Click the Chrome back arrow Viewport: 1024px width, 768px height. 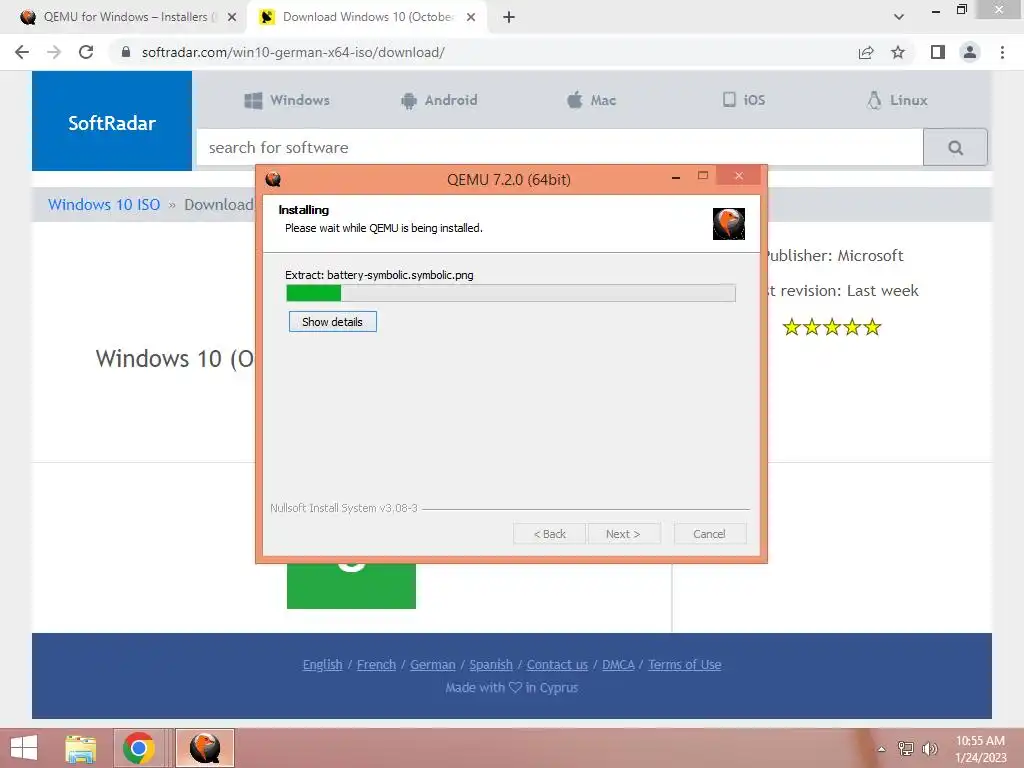pos(22,52)
